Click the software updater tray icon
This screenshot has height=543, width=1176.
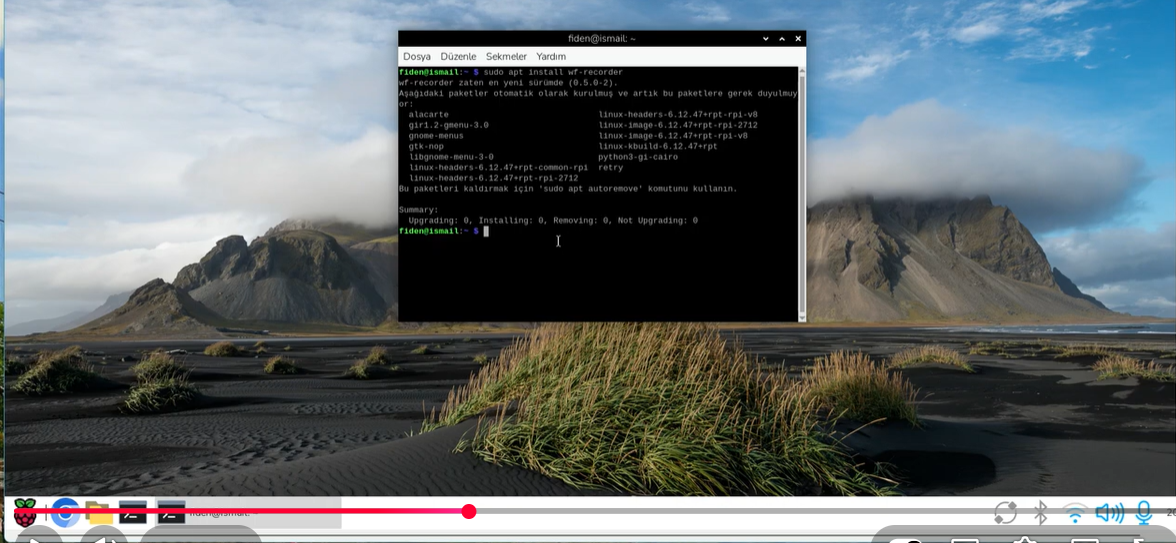1005,513
